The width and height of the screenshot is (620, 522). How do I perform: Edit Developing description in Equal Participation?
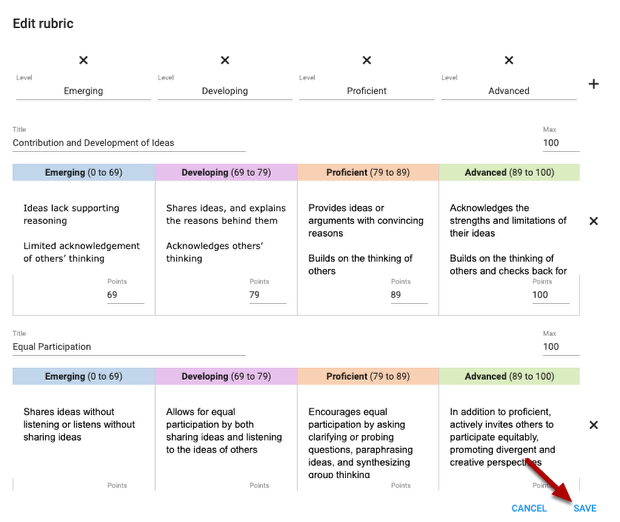[x=225, y=431]
